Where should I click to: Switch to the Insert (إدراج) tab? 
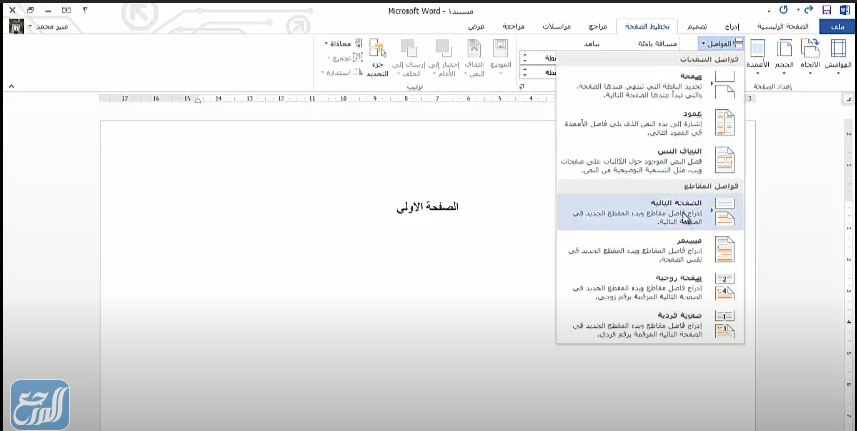click(732, 26)
